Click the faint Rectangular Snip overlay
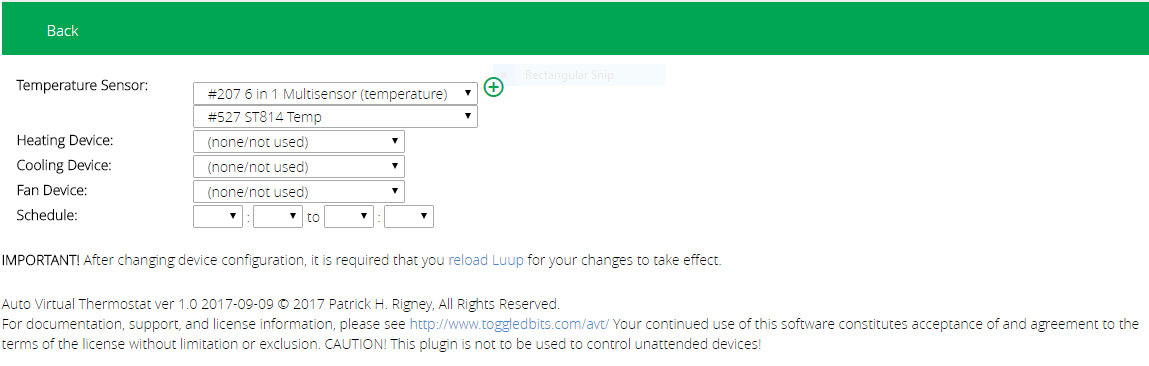This screenshot has width=1149, height=366. click(x=579, y=75)
